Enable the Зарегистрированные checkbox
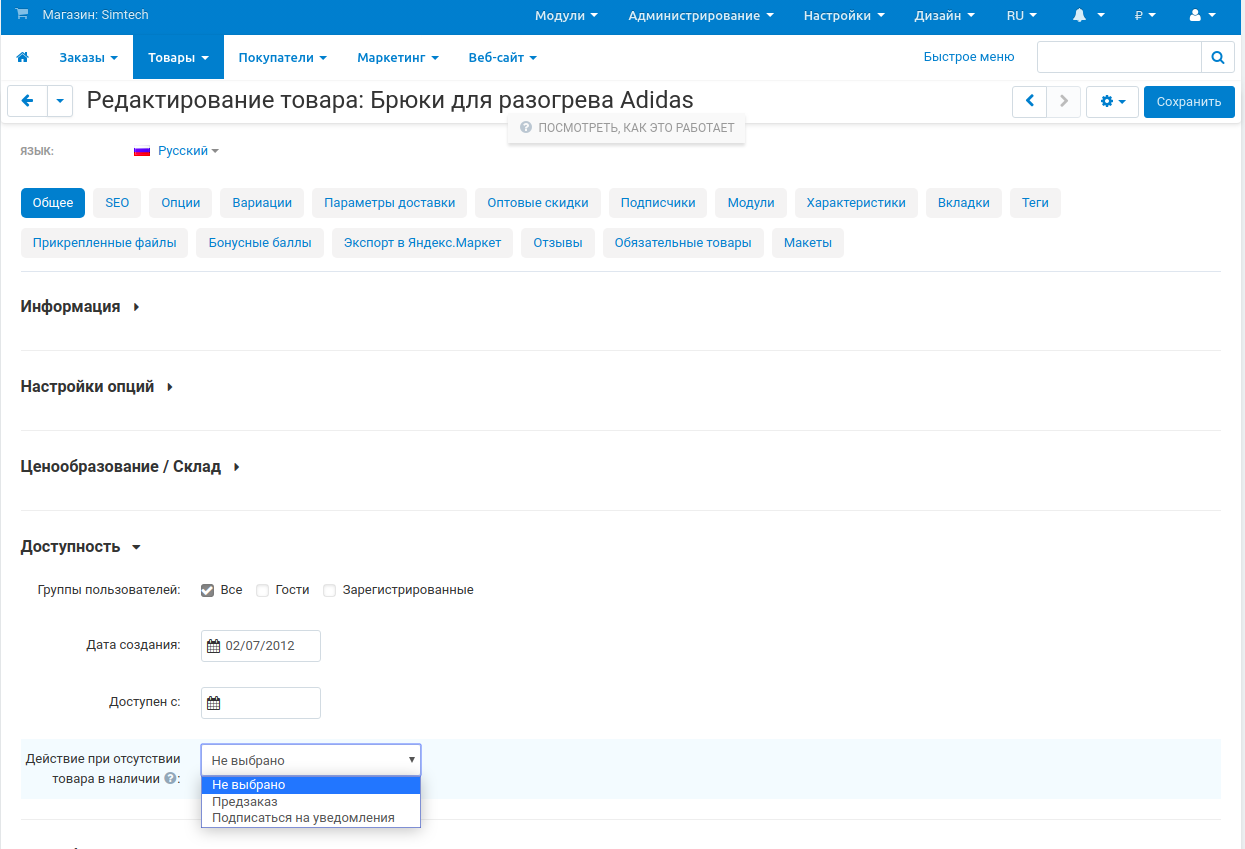 [330, 590]
